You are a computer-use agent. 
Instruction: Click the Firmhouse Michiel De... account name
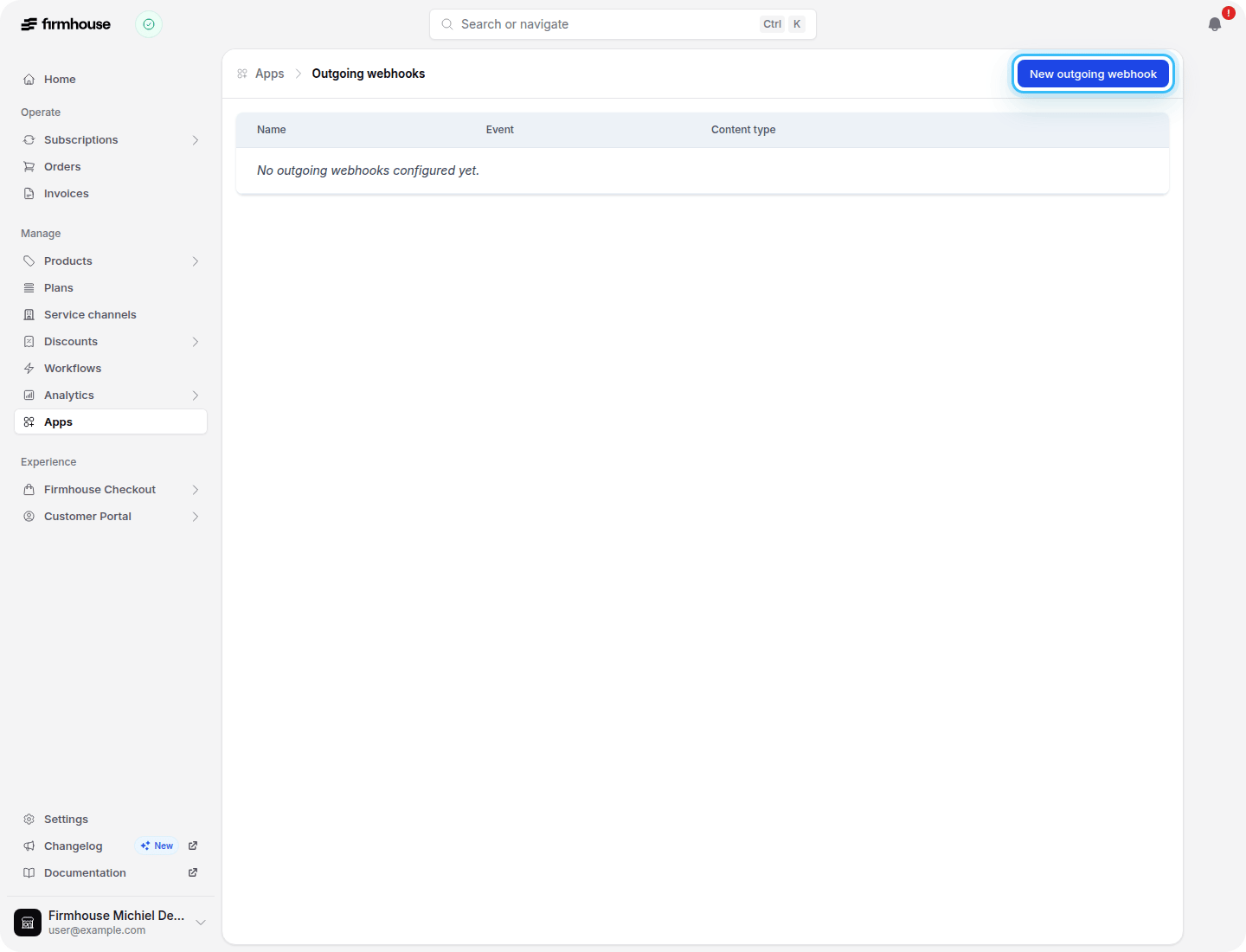116,915
